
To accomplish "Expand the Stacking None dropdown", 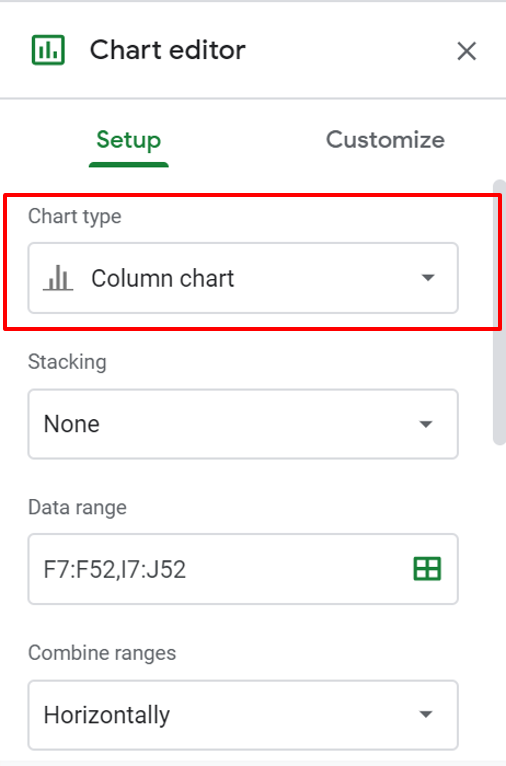I will tap(243, 424).
